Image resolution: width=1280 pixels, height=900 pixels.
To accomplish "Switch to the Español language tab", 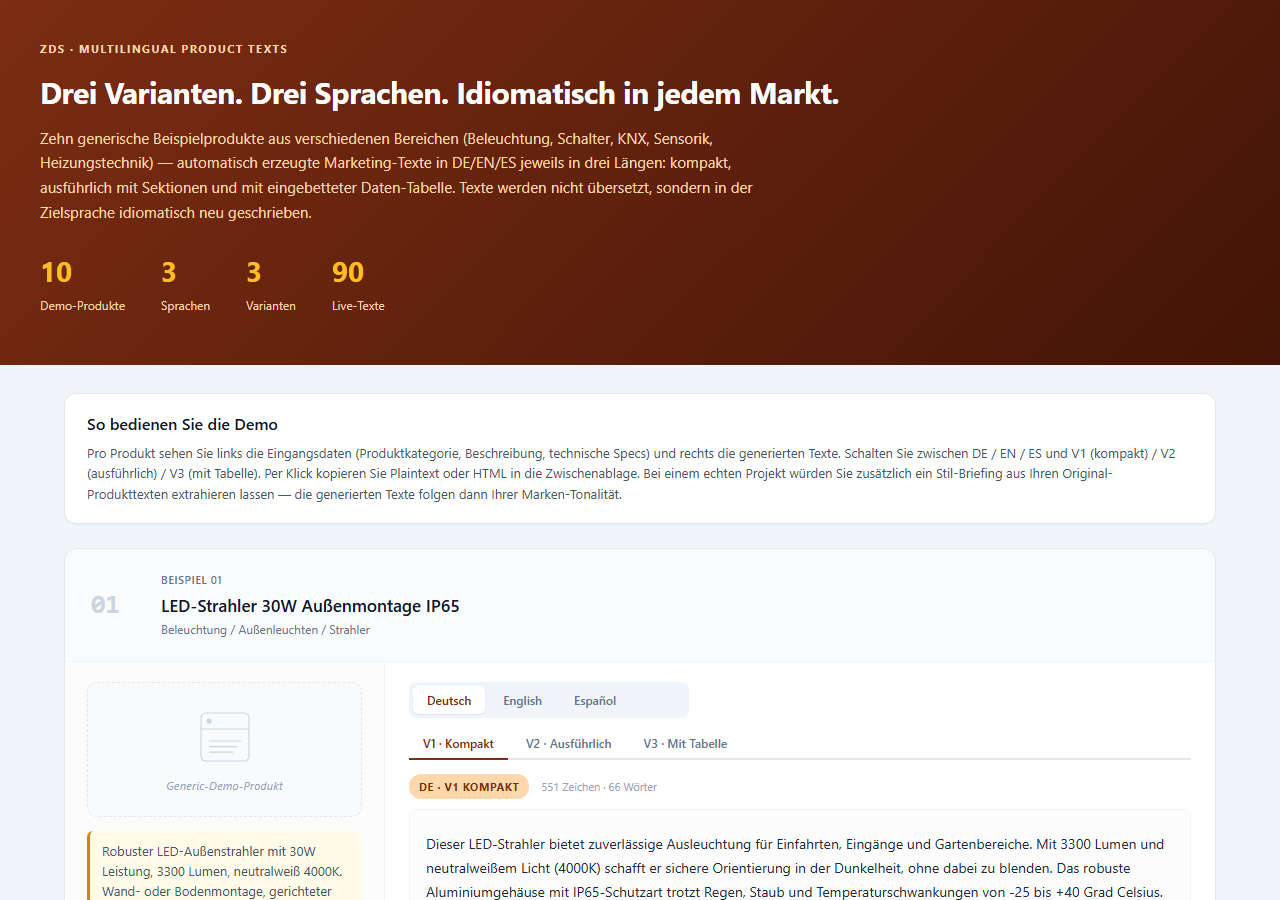I will (595, 700).
